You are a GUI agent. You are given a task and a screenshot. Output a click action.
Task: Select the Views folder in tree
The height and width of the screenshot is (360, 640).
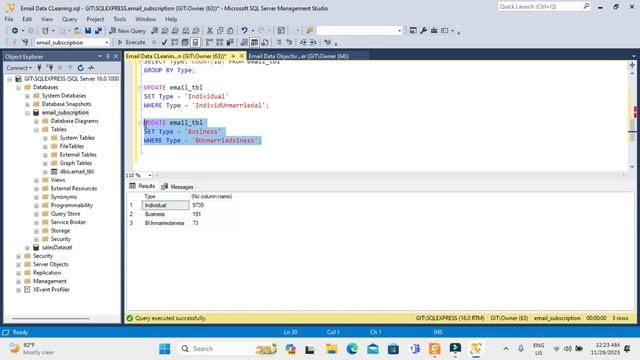(58, 180)
